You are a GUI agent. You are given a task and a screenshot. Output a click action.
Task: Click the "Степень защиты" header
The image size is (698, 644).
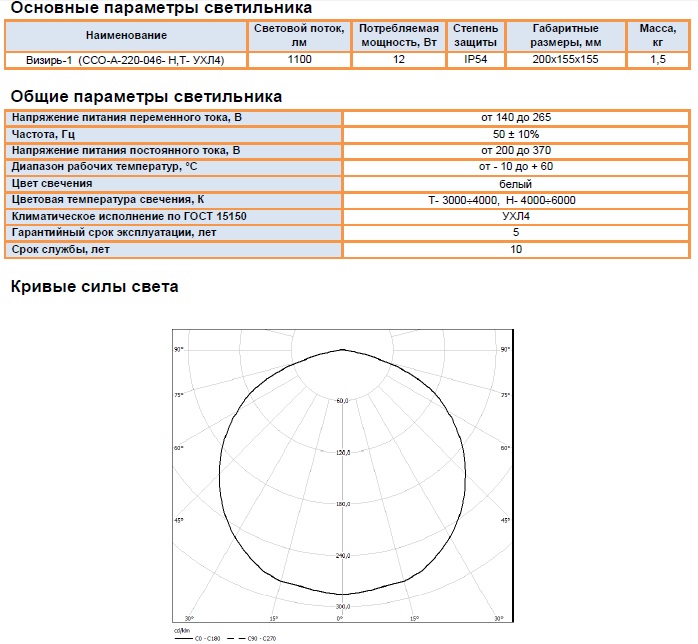(x=475, y=35)
